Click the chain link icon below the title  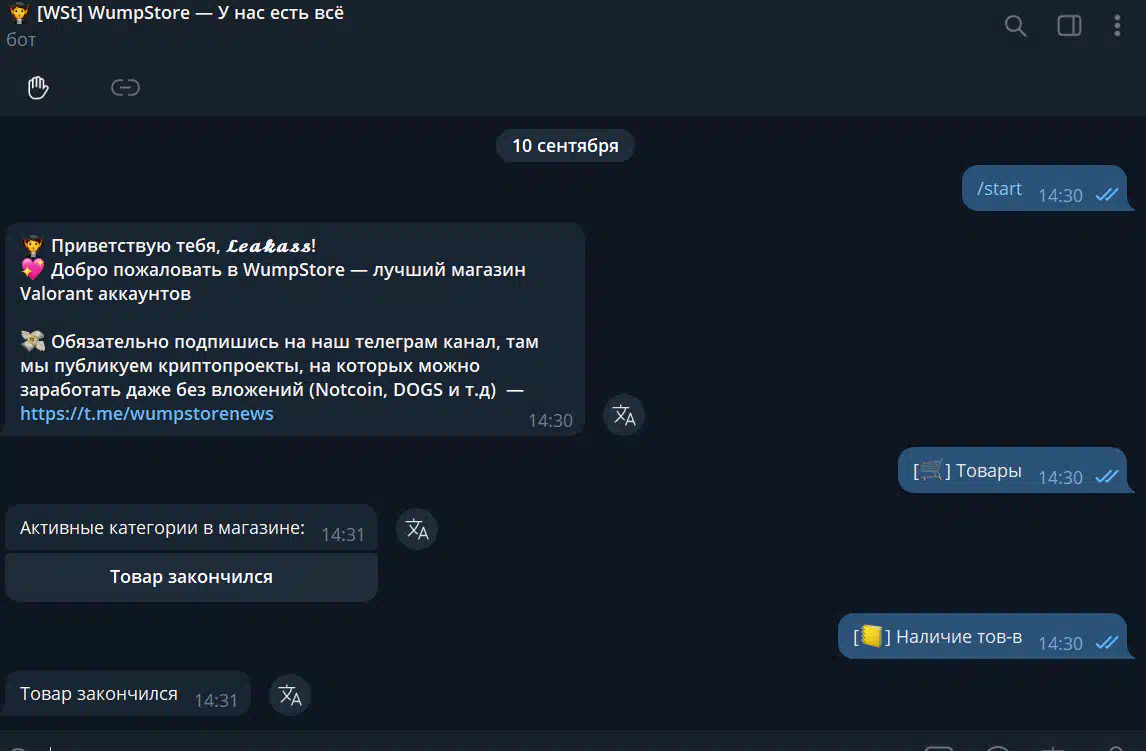tap(125, 88)
